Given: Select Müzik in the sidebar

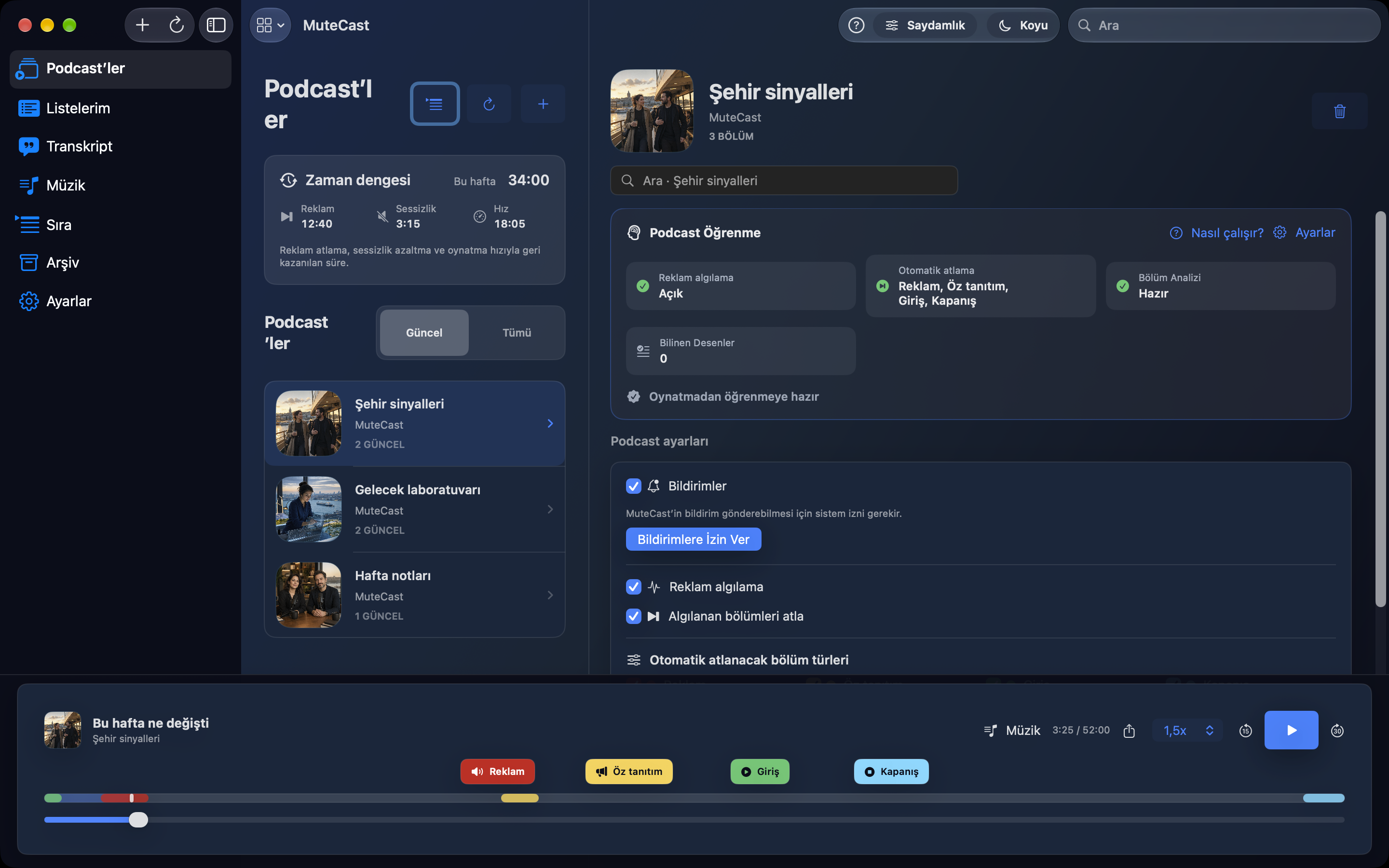Looking at the screenshot, I should tap(121, 186).
